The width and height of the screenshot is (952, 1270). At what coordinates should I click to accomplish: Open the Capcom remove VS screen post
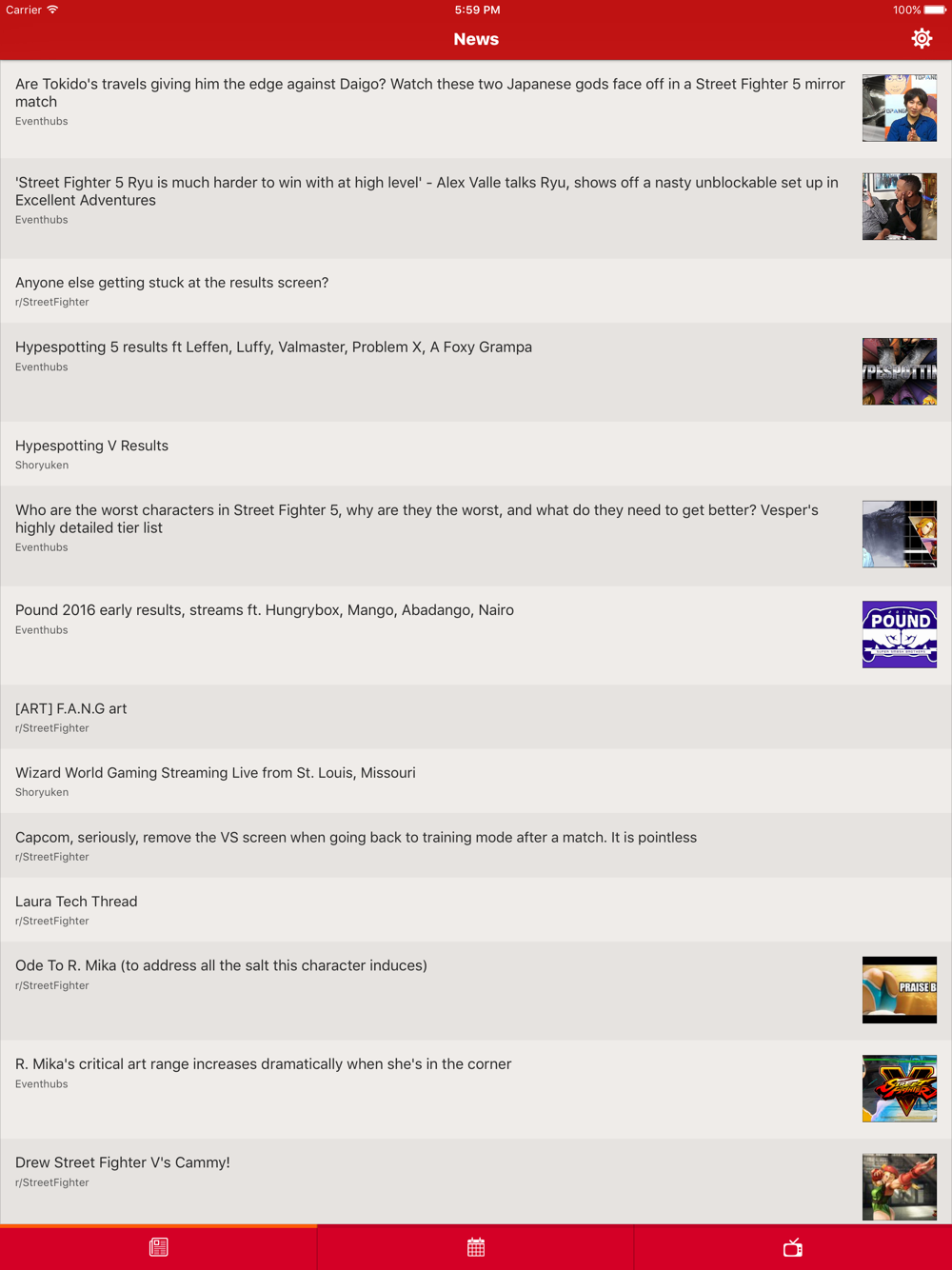pos(476,845)
